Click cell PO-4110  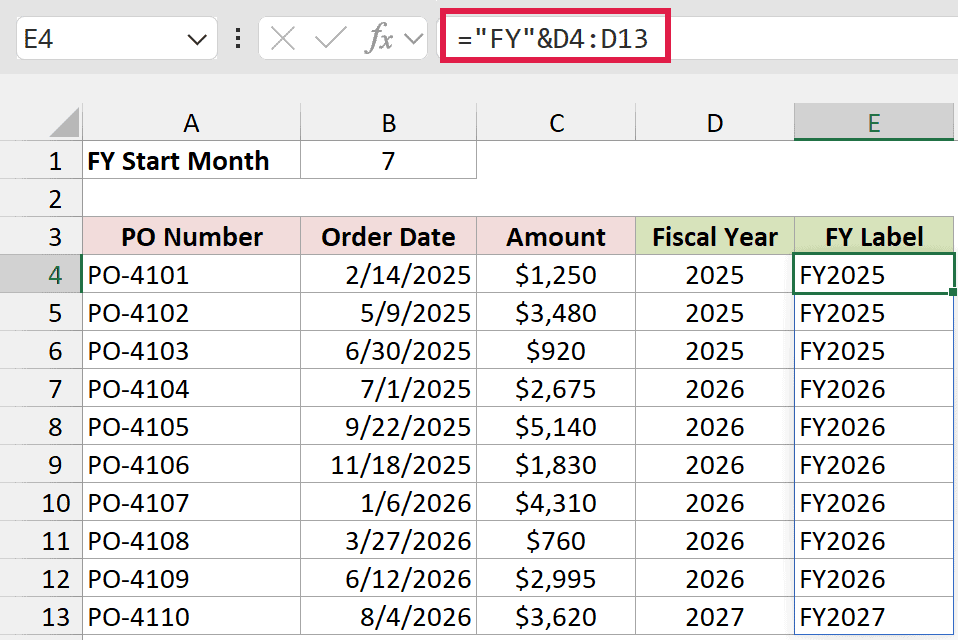[191, 616]
